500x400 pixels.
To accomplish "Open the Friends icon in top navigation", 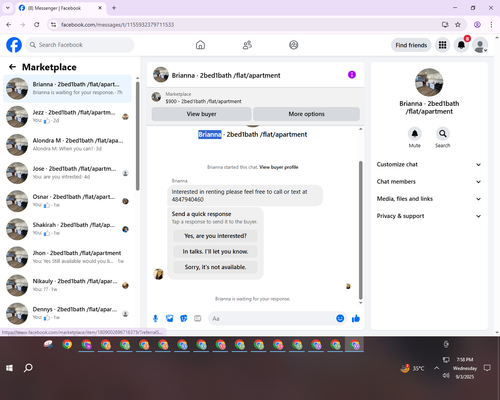I will (247, 45).
